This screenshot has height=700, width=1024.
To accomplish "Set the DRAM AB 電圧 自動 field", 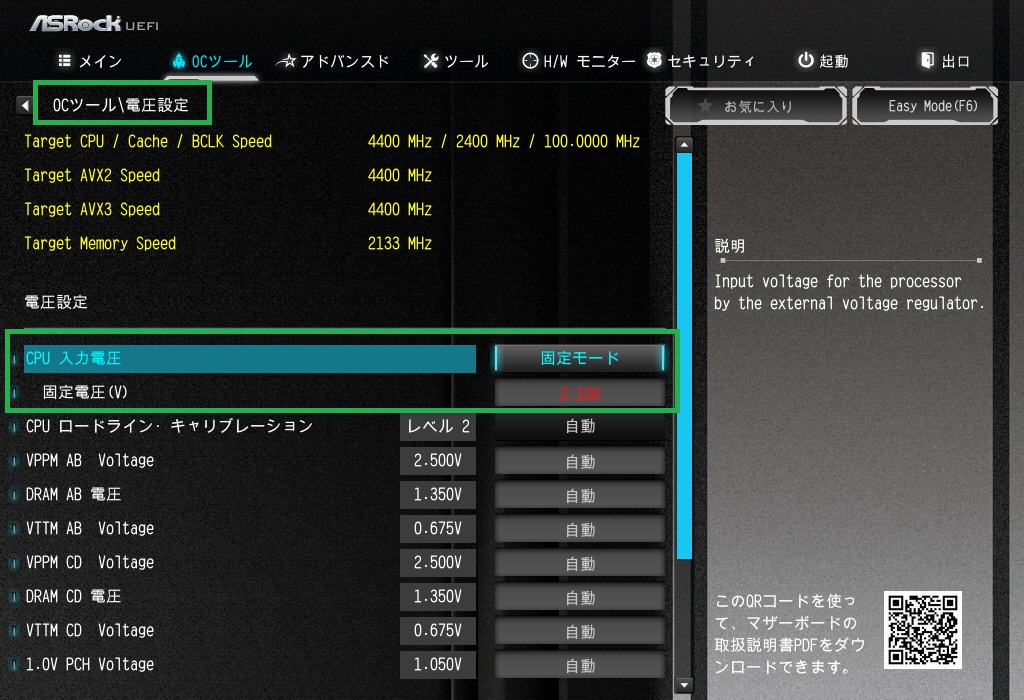I will click(x=579, y=496).
